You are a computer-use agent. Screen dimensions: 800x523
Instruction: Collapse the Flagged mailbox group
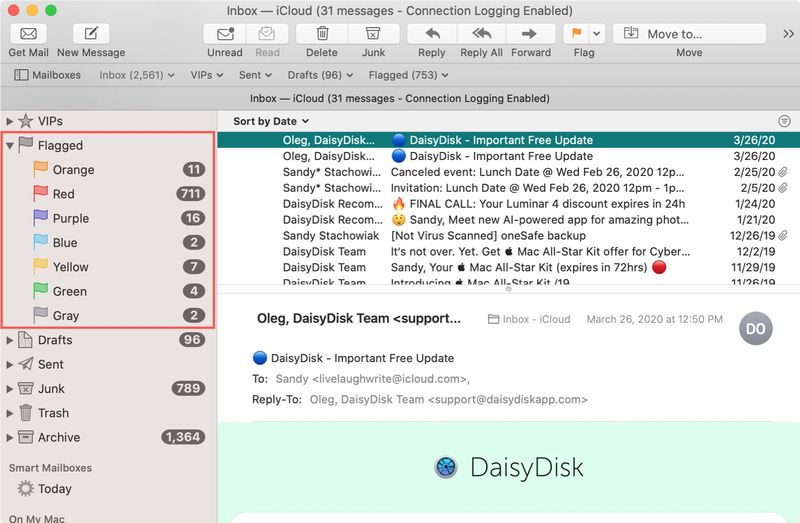9,145
